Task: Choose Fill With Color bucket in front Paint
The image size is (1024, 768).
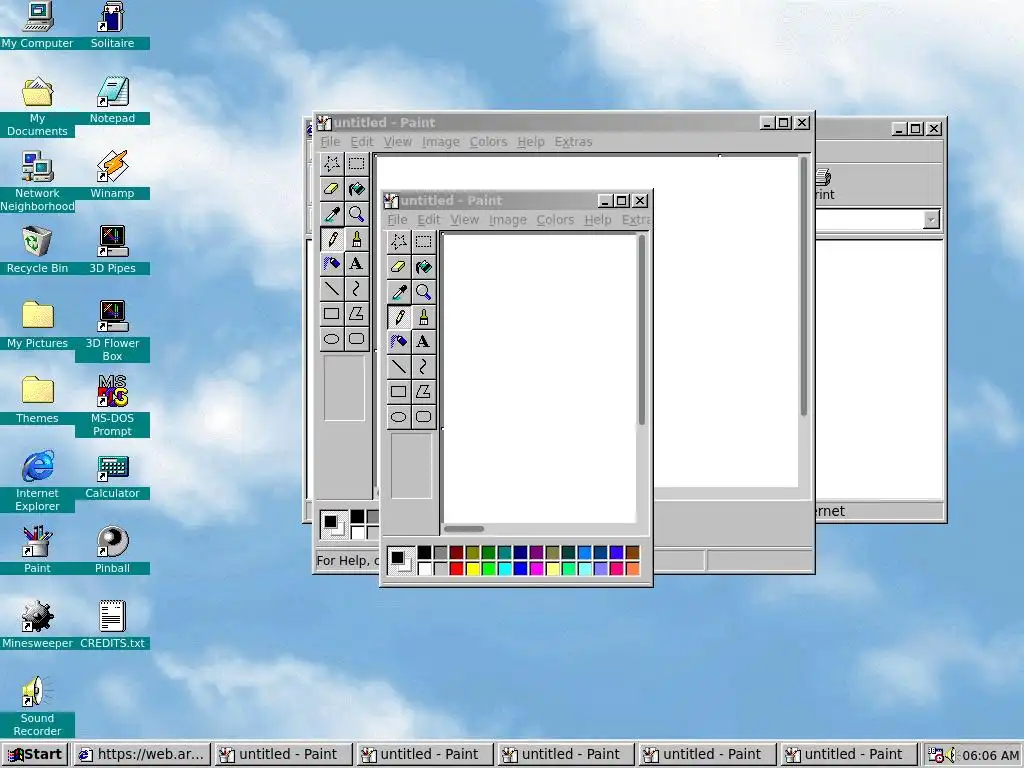Action: click(423, 266)
